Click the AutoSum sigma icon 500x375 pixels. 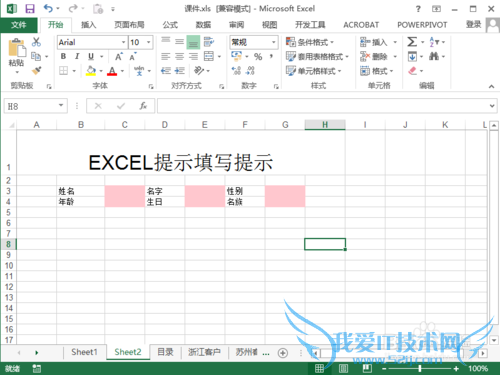click(412, 42)
